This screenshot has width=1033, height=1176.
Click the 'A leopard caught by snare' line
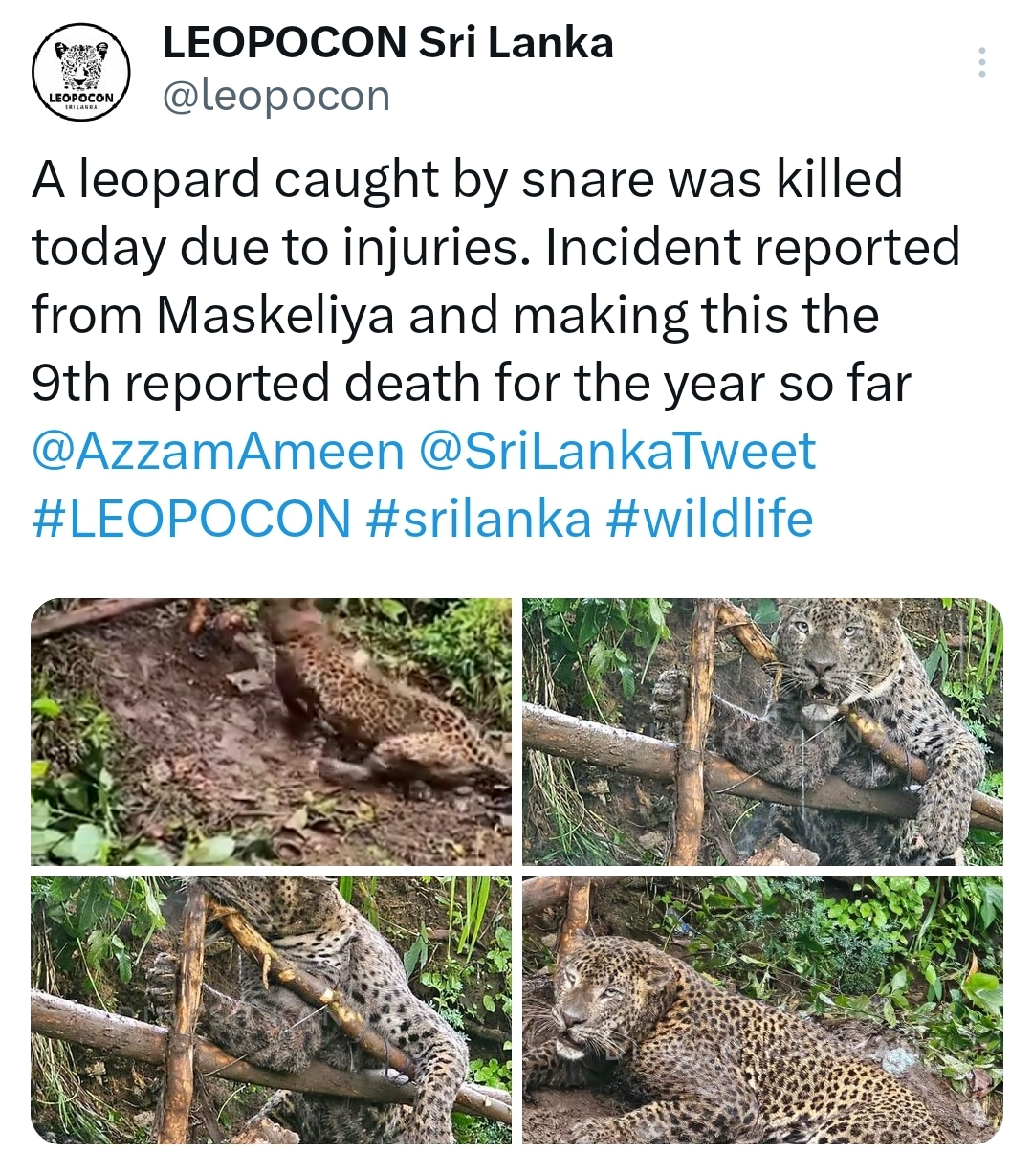[468, 179]
